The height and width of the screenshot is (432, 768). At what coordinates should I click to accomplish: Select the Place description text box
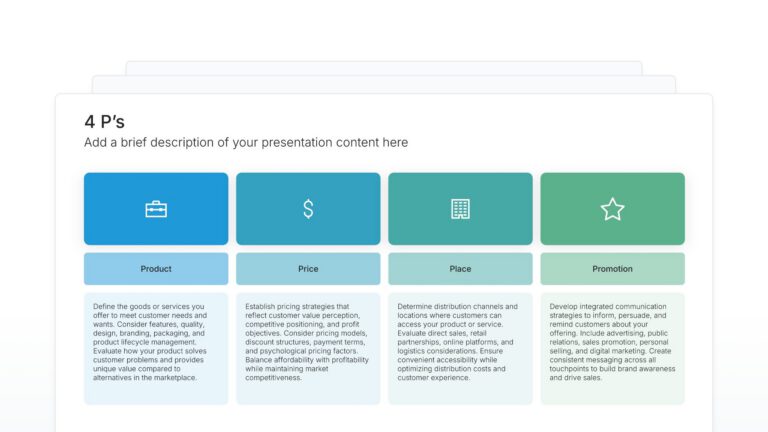[x=460, y=343]
